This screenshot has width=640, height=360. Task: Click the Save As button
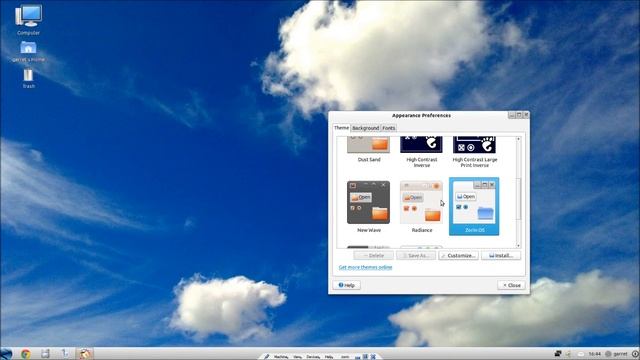pos(416,256)
